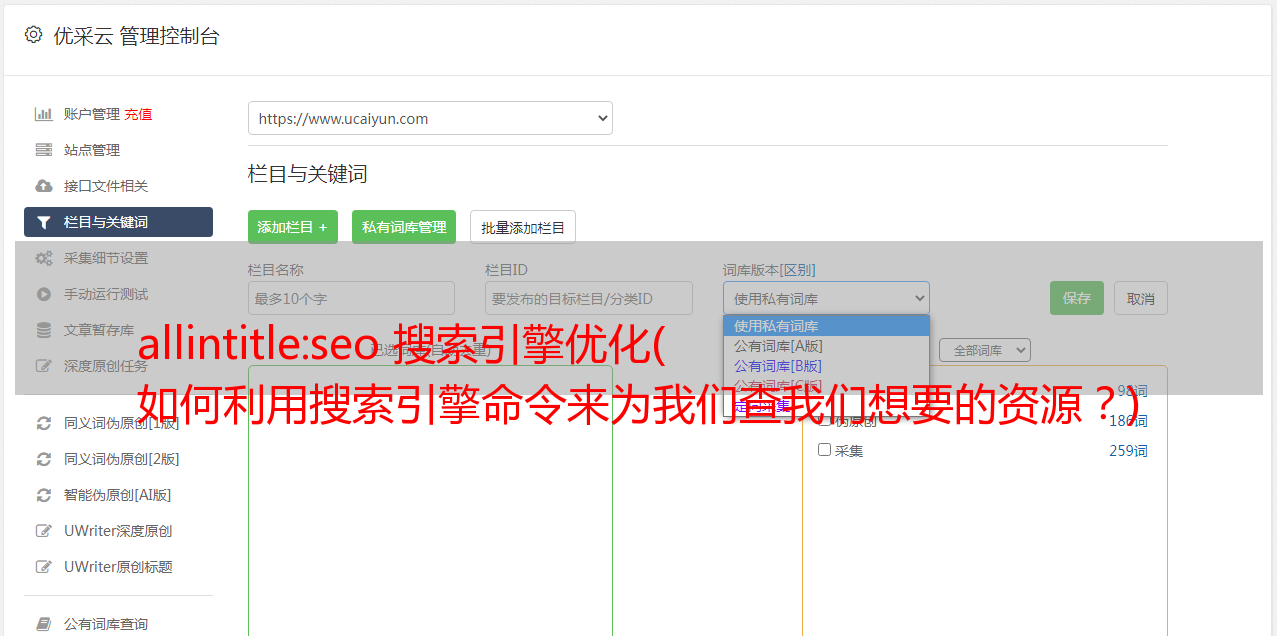
Task: Open the site URL dropdown https://www.ucaiyun.com
Action: 430,118
